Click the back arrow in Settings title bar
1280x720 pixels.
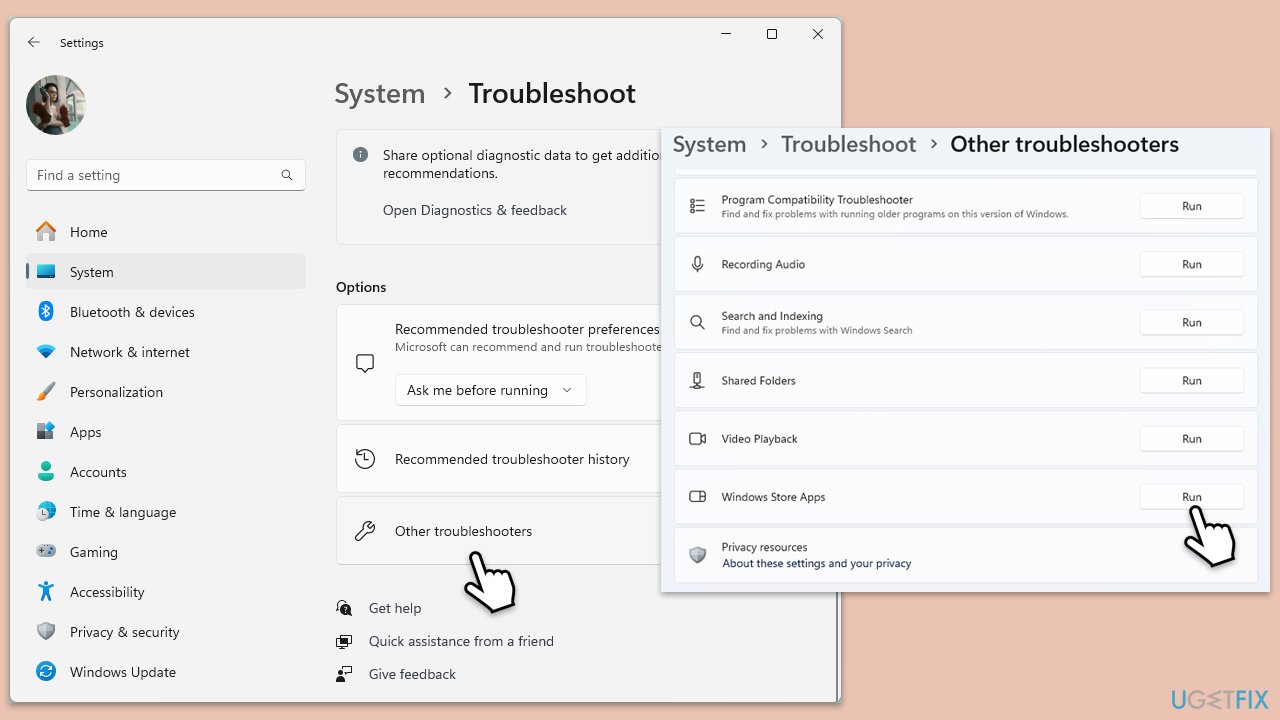[34, 43]
